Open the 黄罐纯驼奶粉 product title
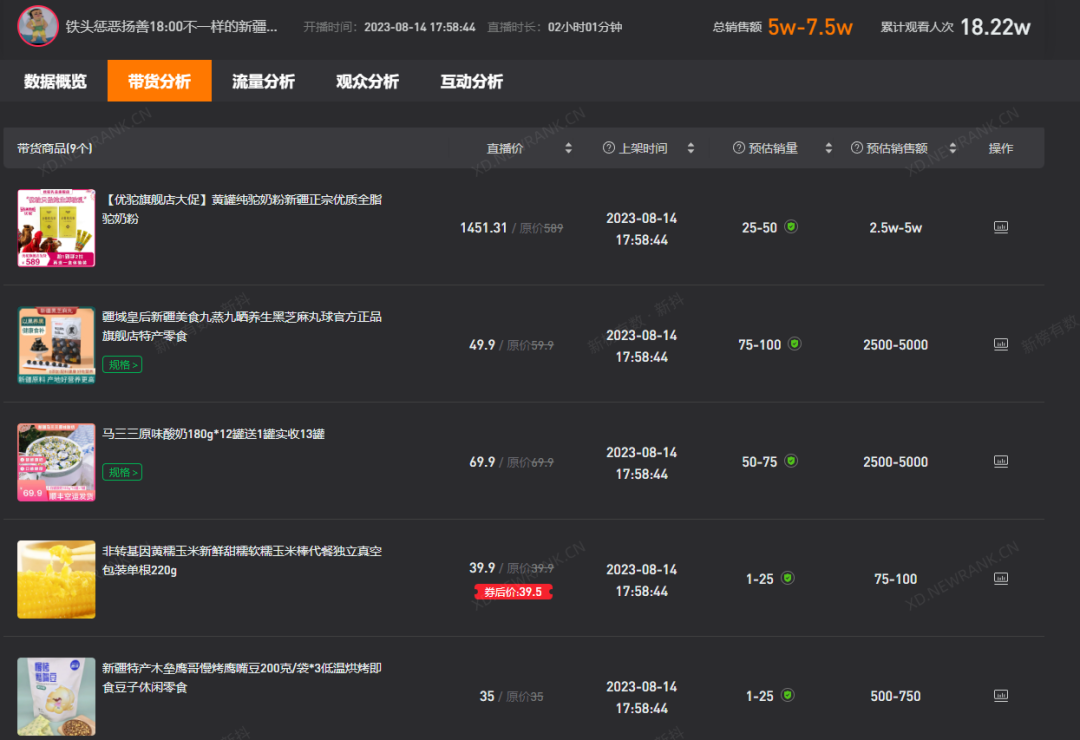Image resolution: width=1080 pixels, height=740 pixels. point(242,209)
